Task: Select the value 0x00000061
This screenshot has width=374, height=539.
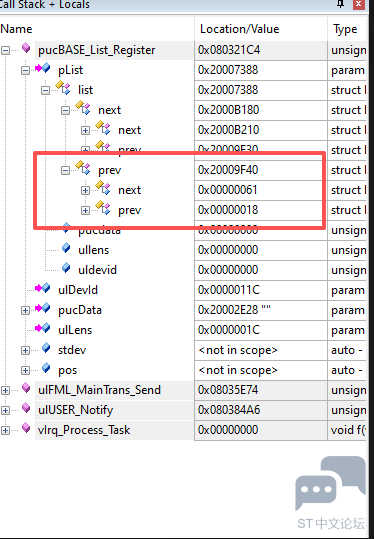Action: (228, 190)
